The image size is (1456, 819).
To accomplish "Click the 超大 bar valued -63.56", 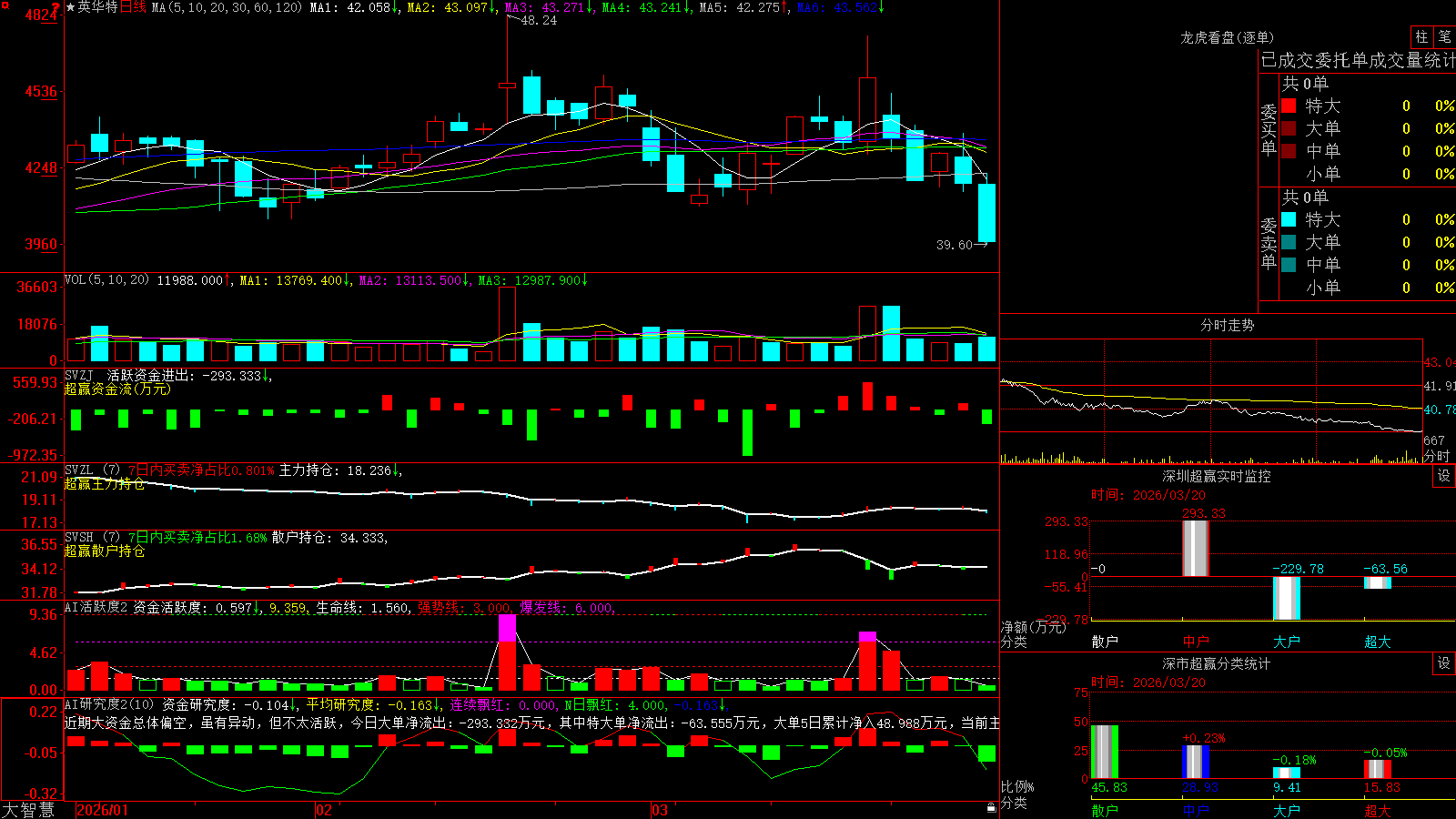I will coord(1378,582).
